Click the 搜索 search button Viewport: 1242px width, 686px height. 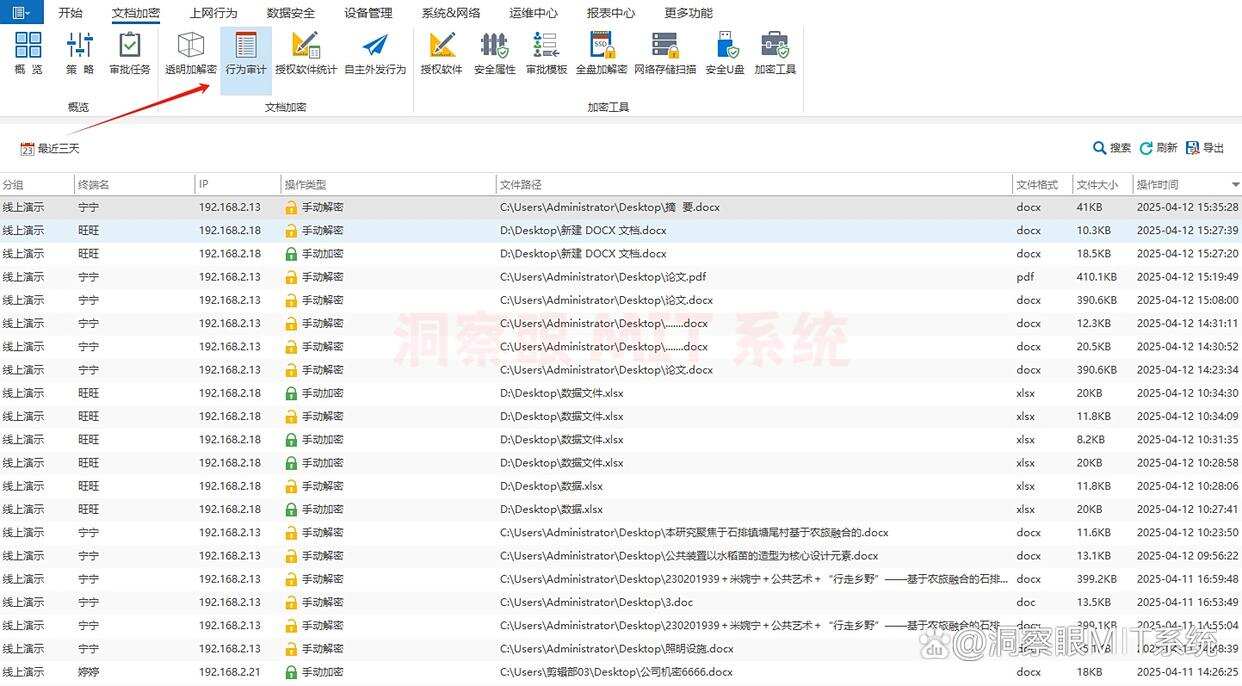point(1113,147)
